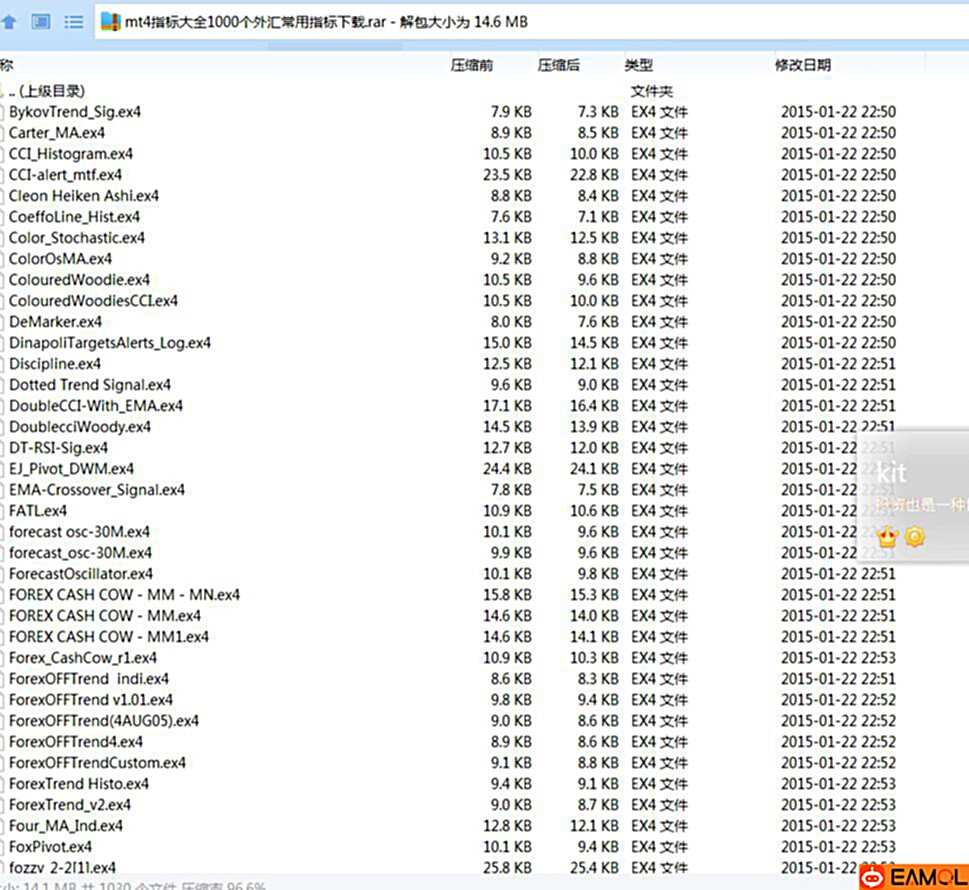Select file BykovTrend_Sig.ex4

(x=75, y=112)
